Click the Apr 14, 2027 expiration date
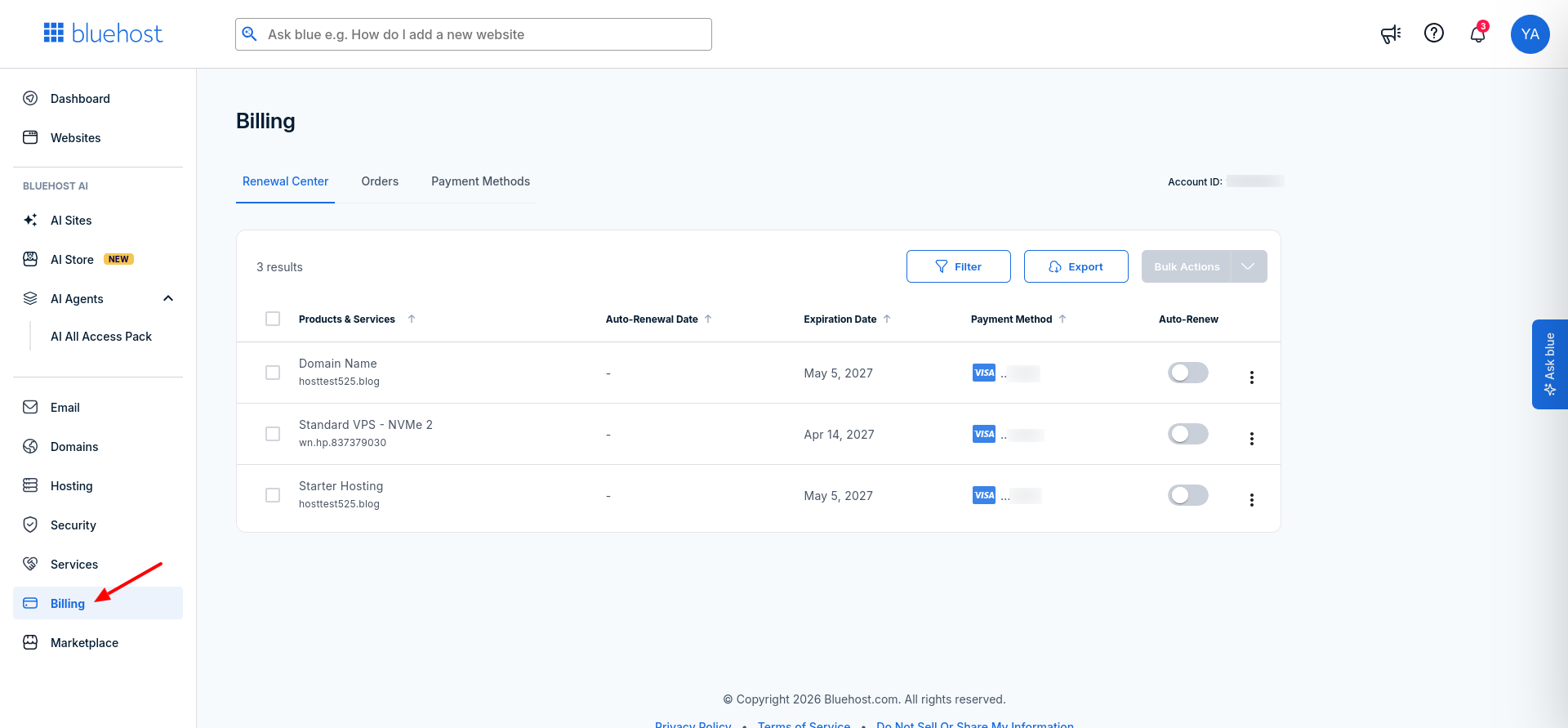Image resolution: width=1568 pixels, height=728 pixels. [839, 435]
